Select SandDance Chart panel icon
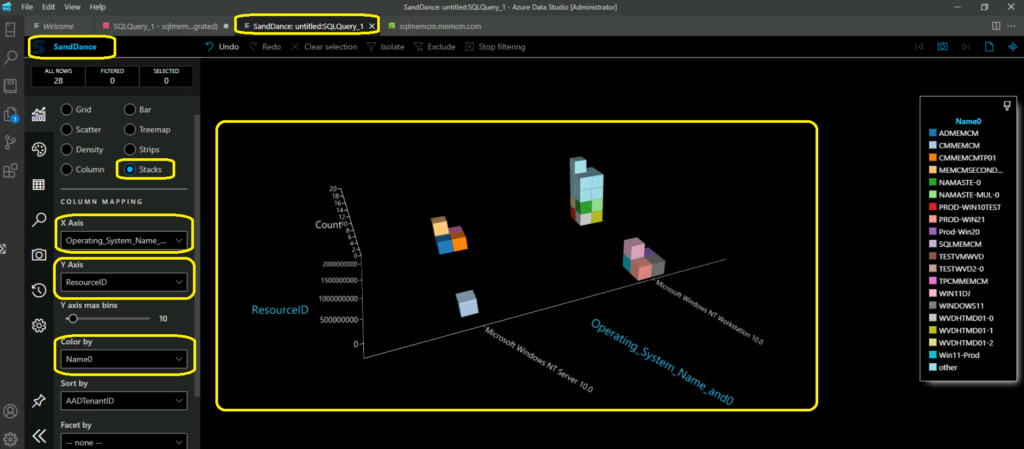The width and height of the screenshot is (1024, 449). tap(39, 115)
